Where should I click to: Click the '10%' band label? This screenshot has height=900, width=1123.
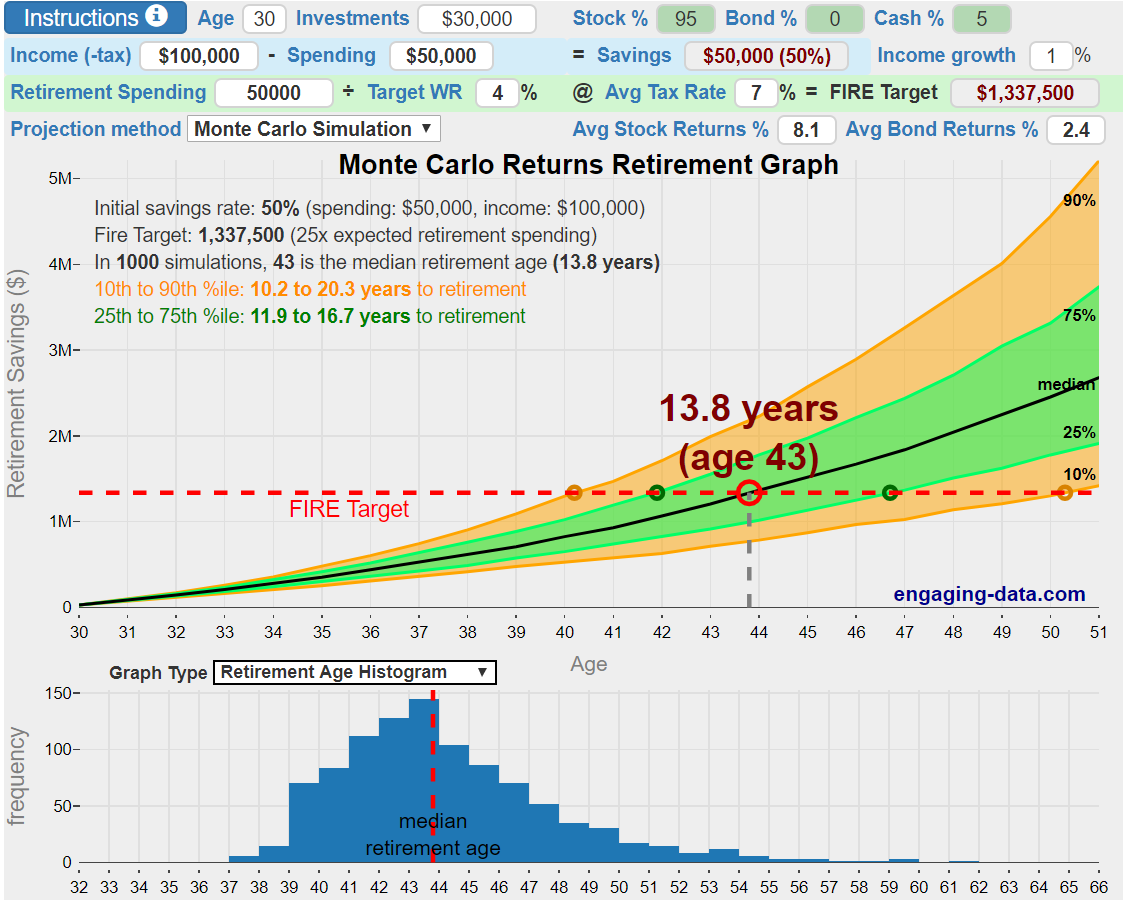click(x=1079, y=474)
